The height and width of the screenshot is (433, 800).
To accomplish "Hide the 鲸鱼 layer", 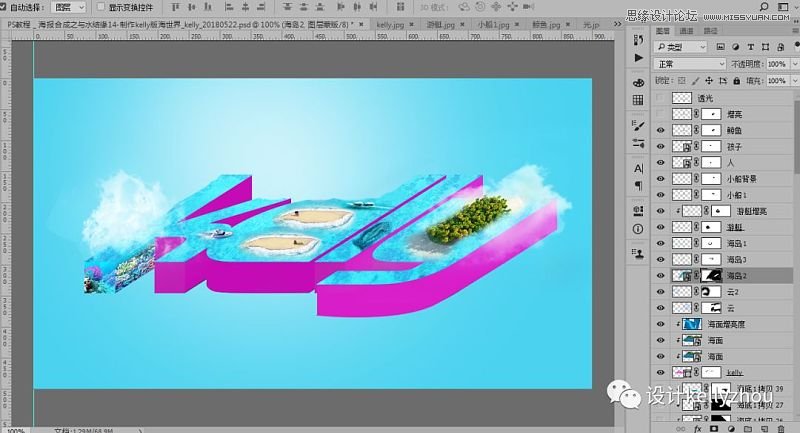I will coord(660,131).
